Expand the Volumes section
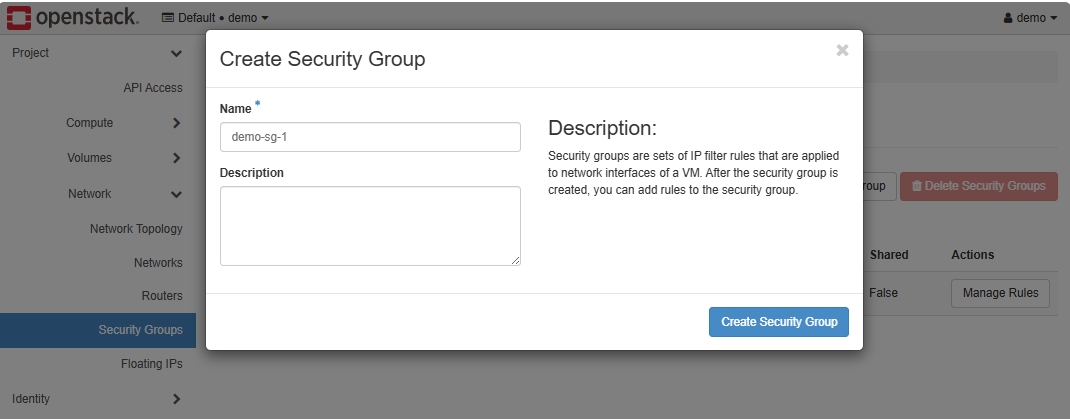 point(176,158)
